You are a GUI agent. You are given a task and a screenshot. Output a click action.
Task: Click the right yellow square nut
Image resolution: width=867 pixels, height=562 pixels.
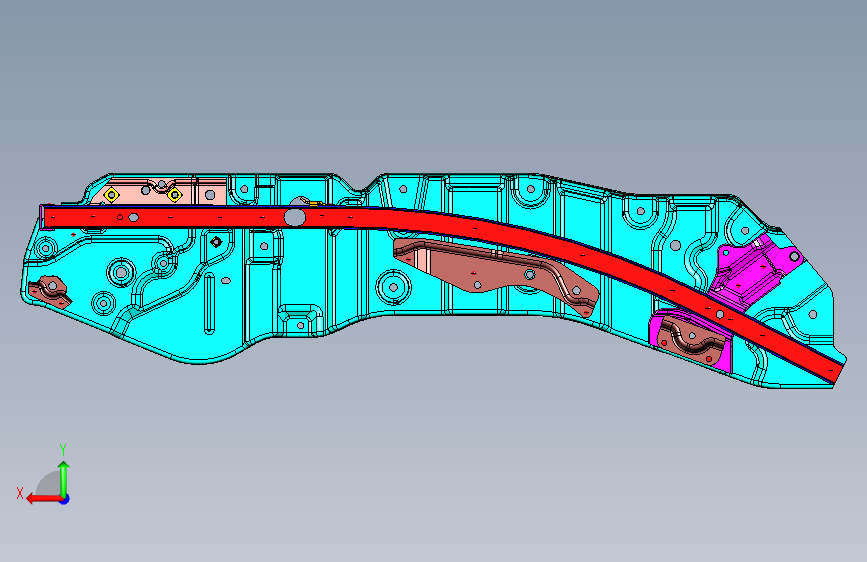[175, 195]
